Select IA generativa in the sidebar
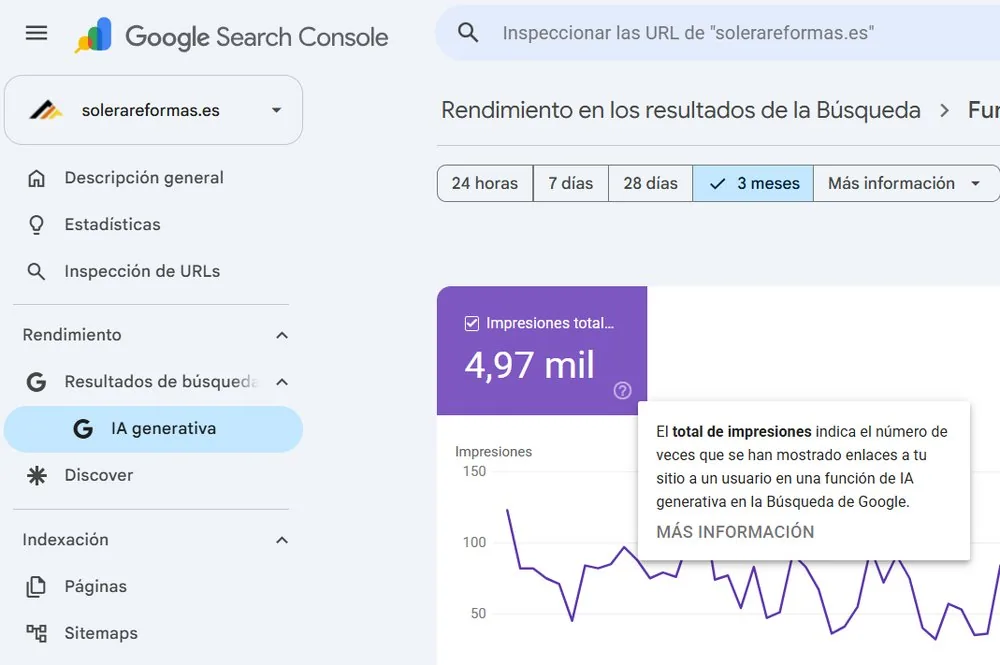 (153, 428)
